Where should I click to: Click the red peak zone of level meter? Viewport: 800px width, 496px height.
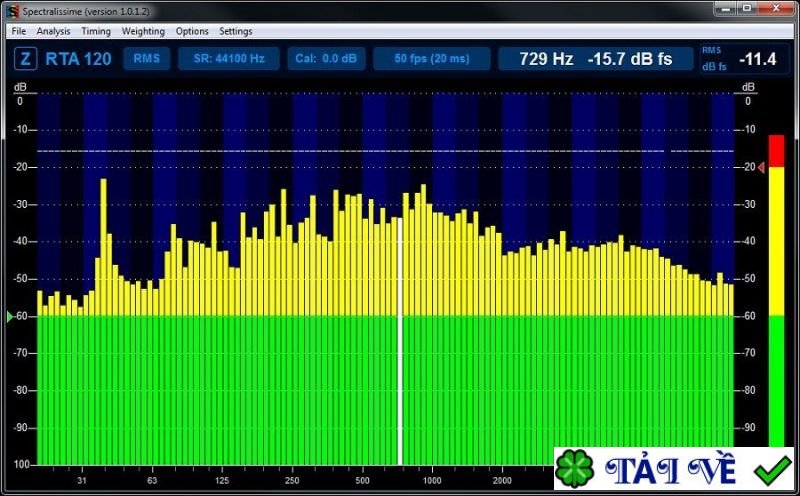point(776,150)
